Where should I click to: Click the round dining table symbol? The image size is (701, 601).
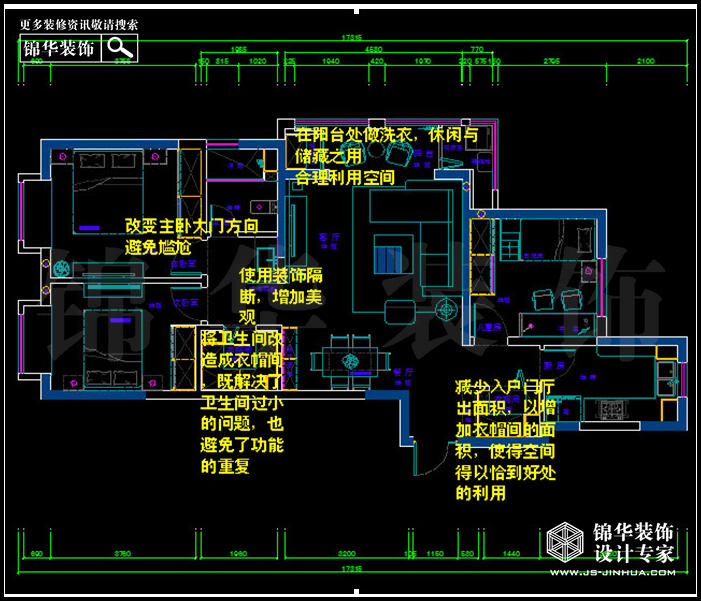tap(350, 362)
